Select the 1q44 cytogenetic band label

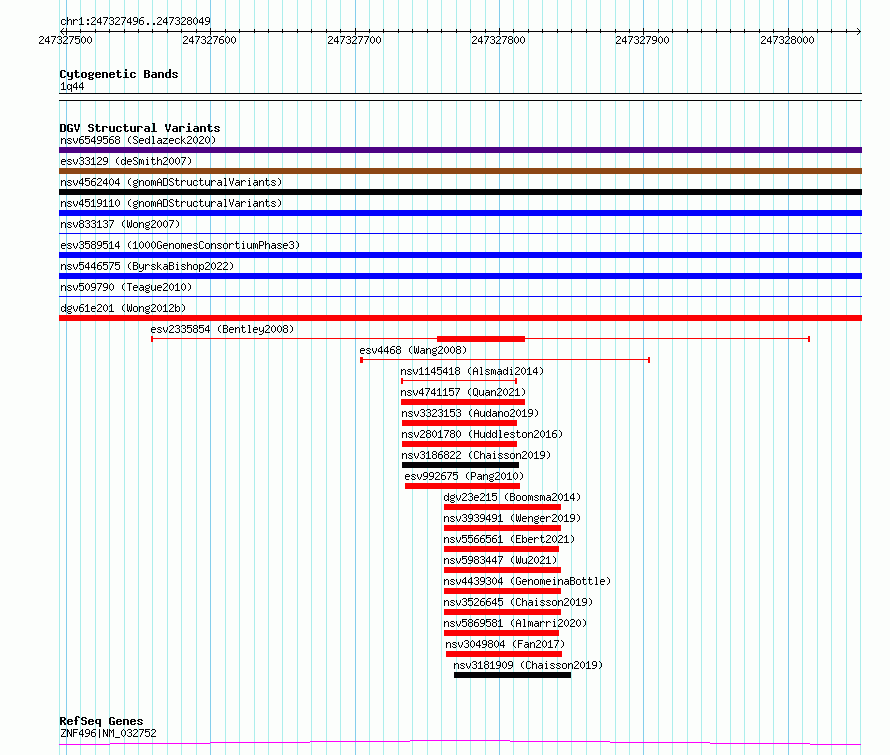click(72, 86)
